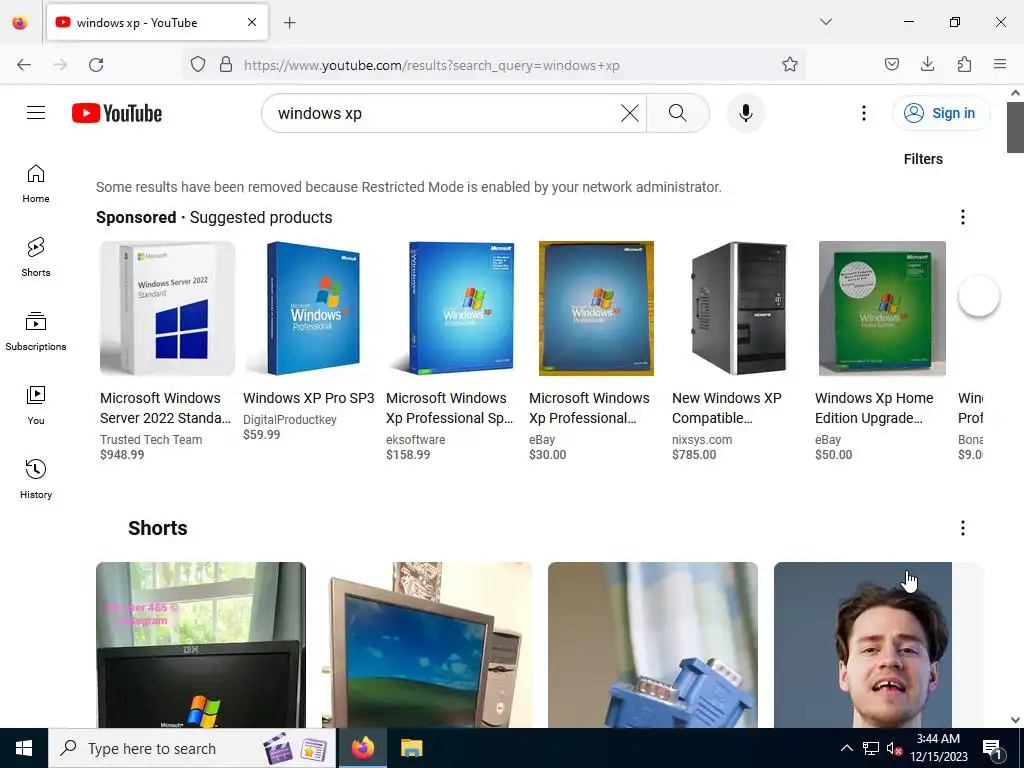Viewport: 1024px width, 768px height.
Task: Bookmark this page with star
Action: (790, 65)
